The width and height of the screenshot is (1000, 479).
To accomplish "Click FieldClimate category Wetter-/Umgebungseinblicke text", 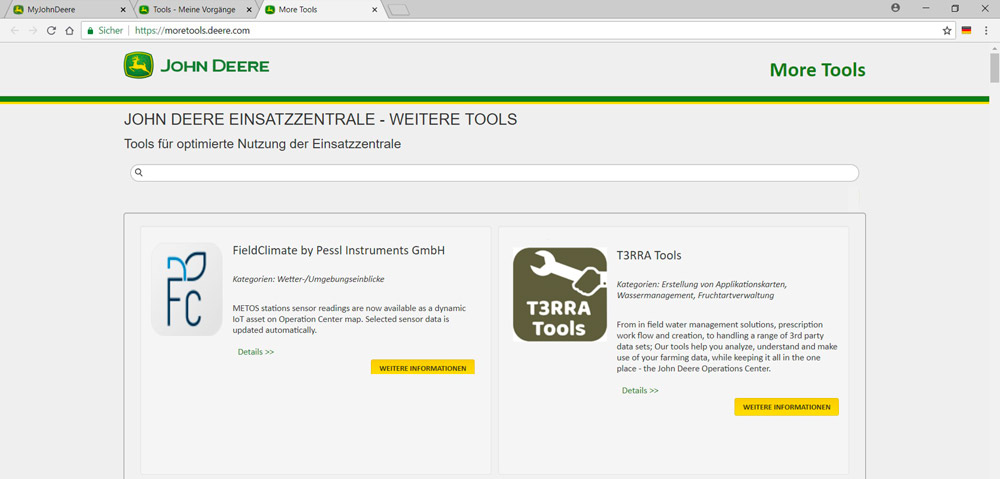I will [x=309, y=279].
